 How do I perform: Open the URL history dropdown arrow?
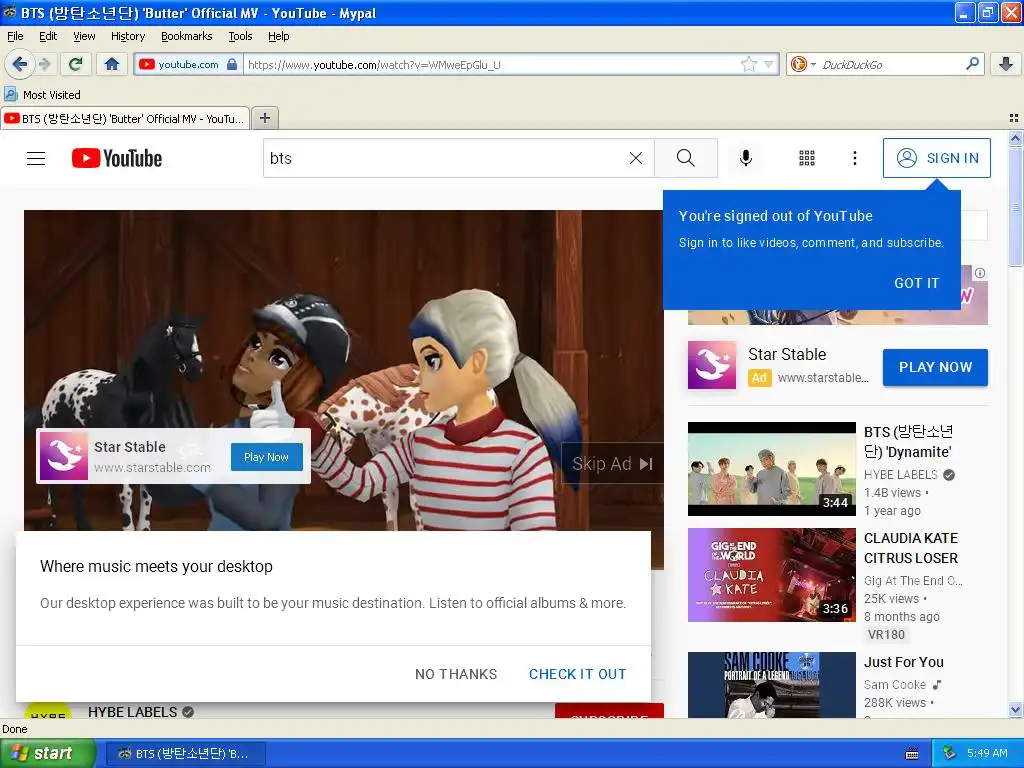point(768,64)
